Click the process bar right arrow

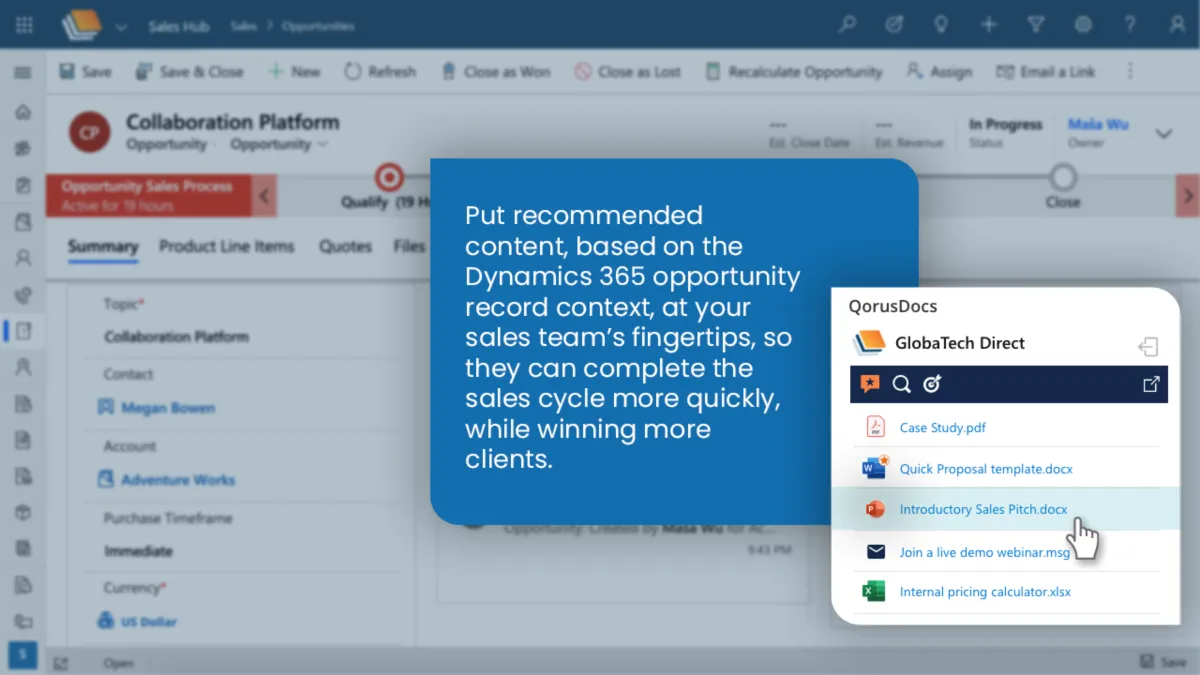click(1187, 196)
